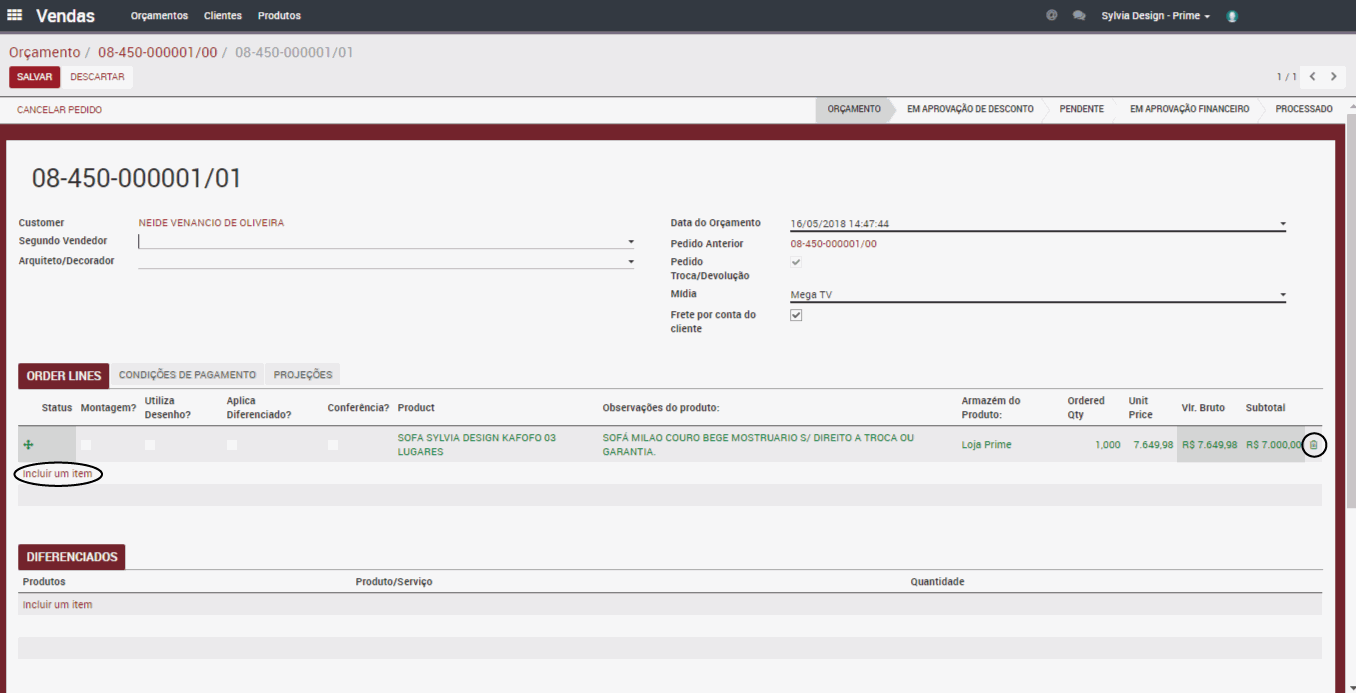
Task: Click Incluir um item under order lines
Action: click(57, 474)
